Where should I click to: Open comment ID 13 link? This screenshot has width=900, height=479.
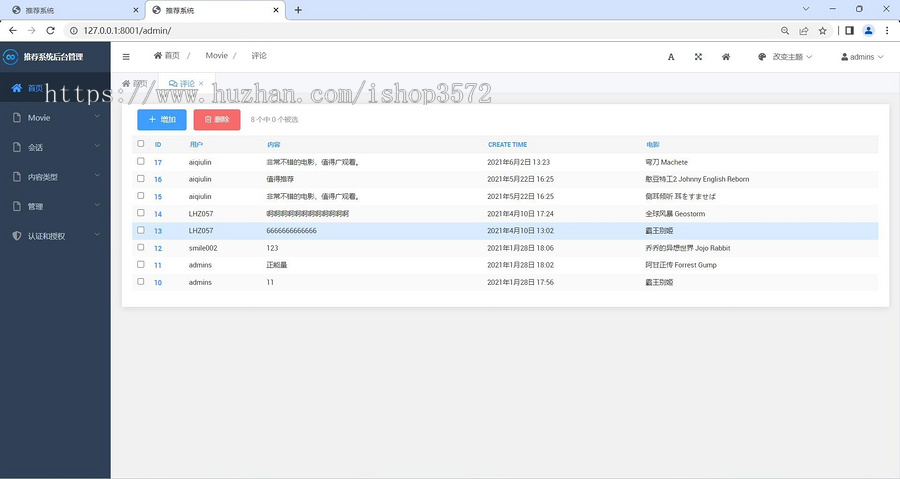coord(158,231)
